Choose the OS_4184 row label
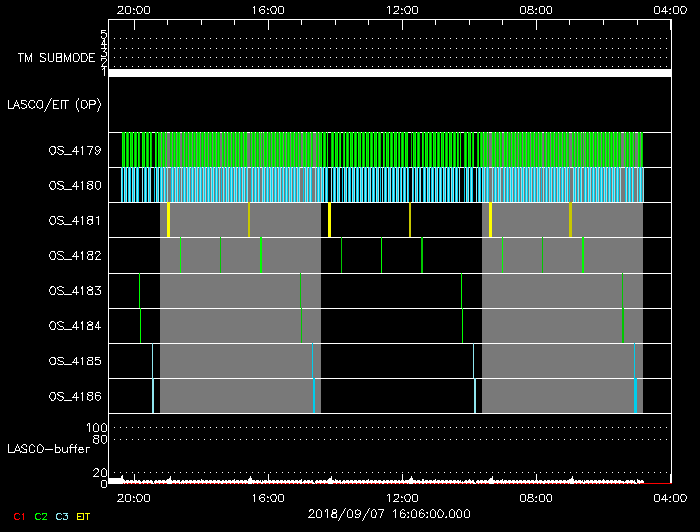This screenshot has width=700, height=532. click(74, 326)
